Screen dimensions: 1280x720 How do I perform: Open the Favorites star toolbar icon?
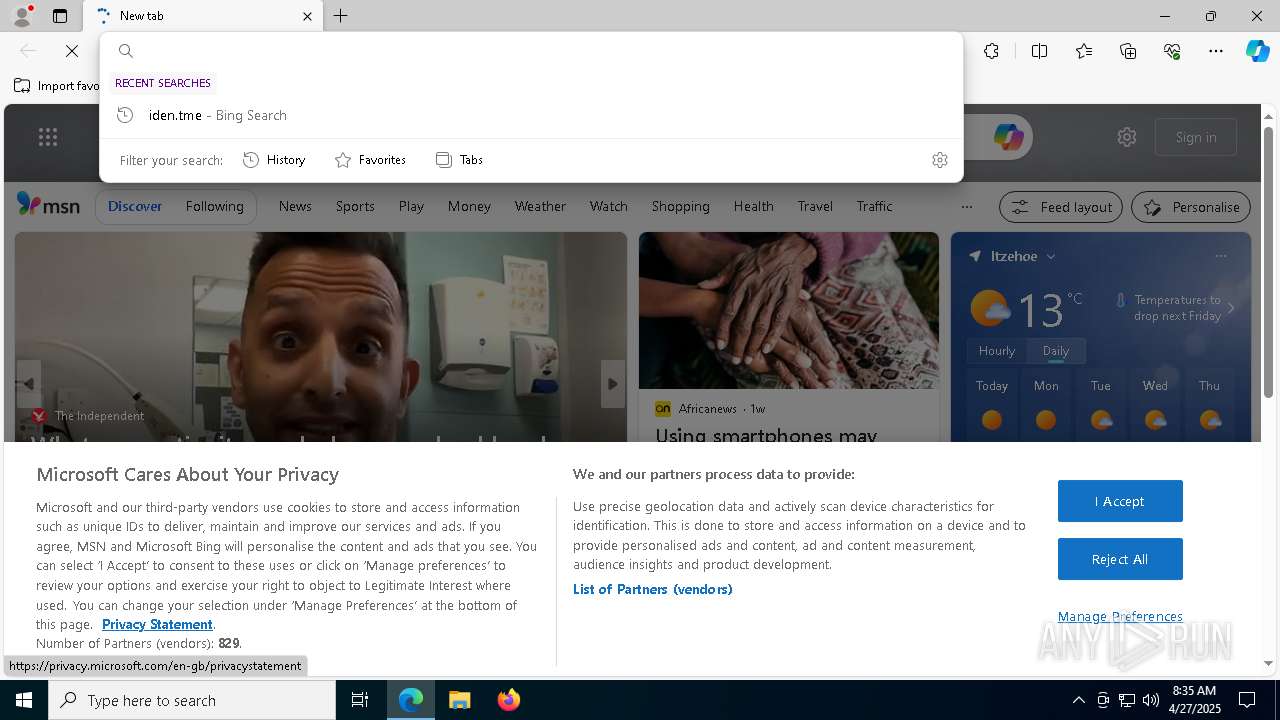pyautogui.click(x=1084, y=51)
